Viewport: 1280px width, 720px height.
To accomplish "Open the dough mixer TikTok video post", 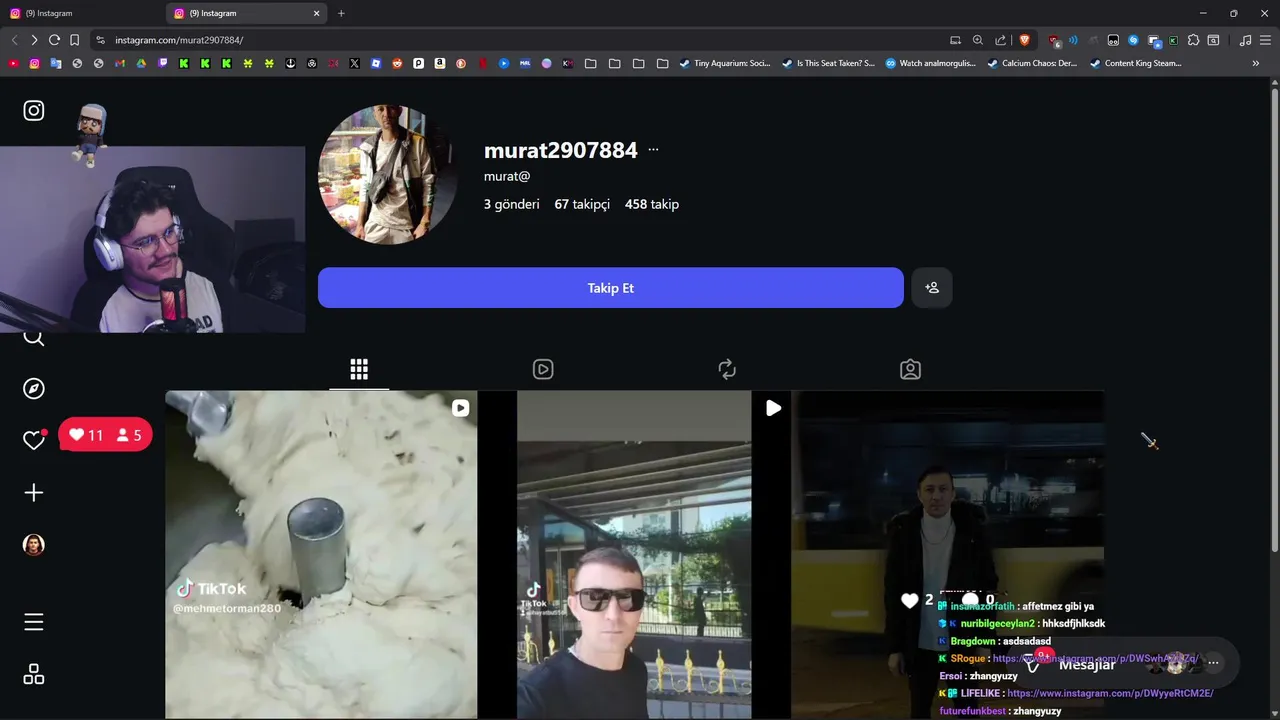I will (x=321, y=554).
